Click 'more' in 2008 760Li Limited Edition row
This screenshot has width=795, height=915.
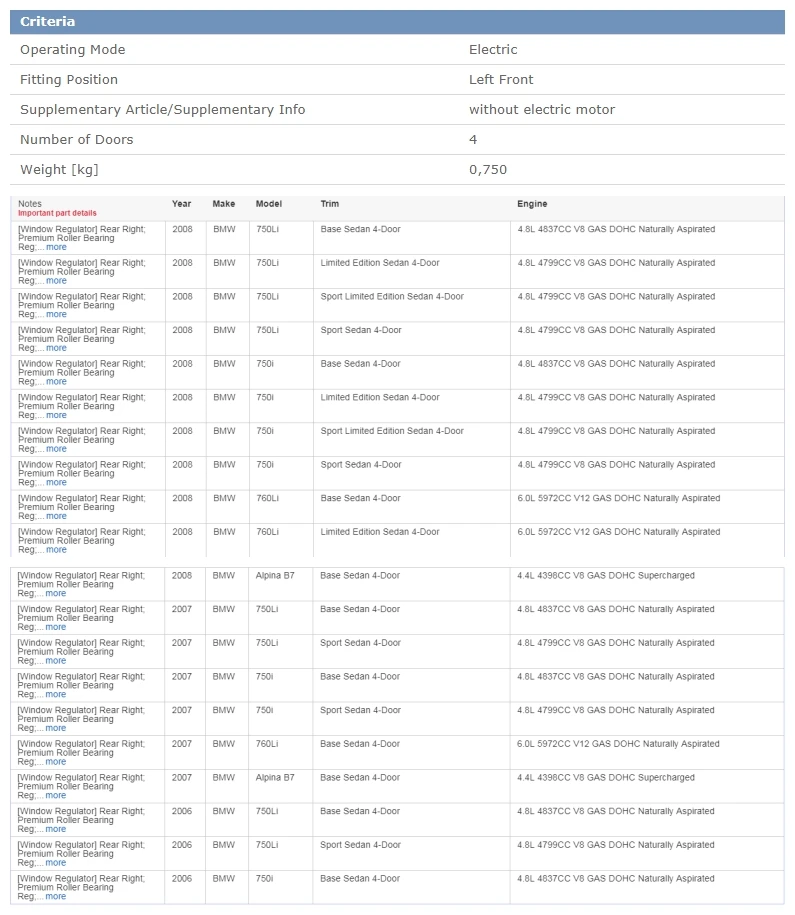(x=56, y=550)
